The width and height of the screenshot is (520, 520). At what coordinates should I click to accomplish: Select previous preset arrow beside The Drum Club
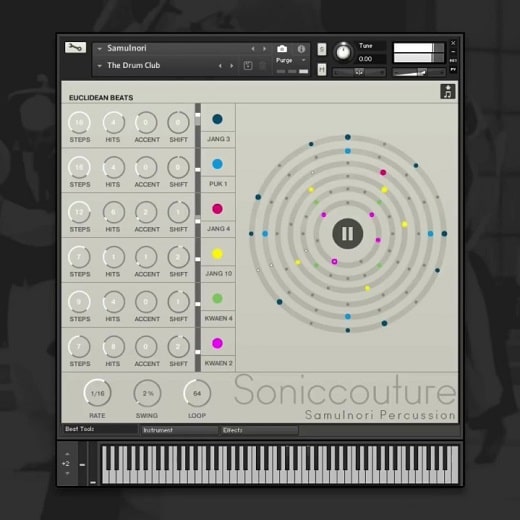pos(220,66)
